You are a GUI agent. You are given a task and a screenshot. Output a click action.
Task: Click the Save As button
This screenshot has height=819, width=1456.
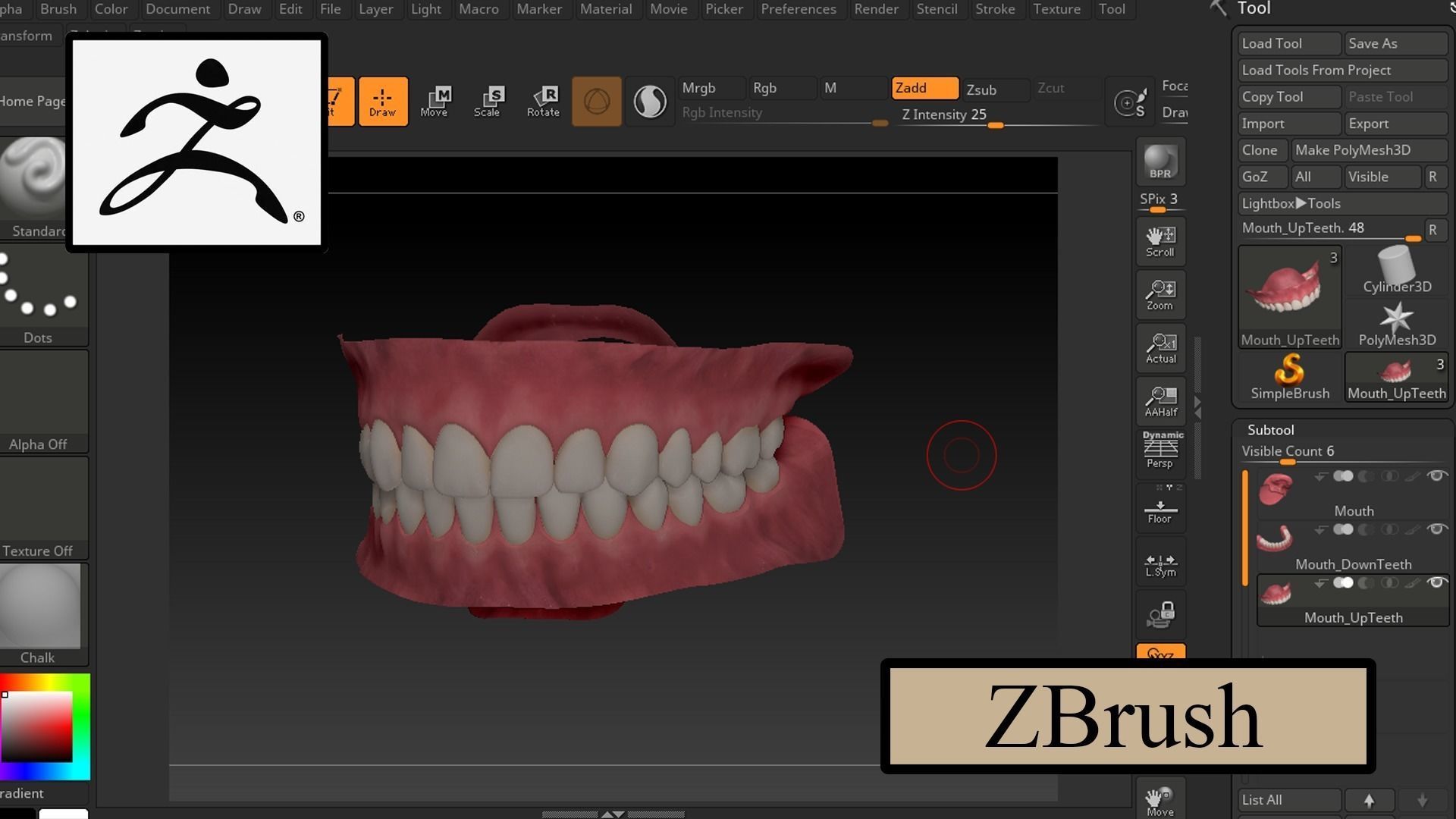1397,43
